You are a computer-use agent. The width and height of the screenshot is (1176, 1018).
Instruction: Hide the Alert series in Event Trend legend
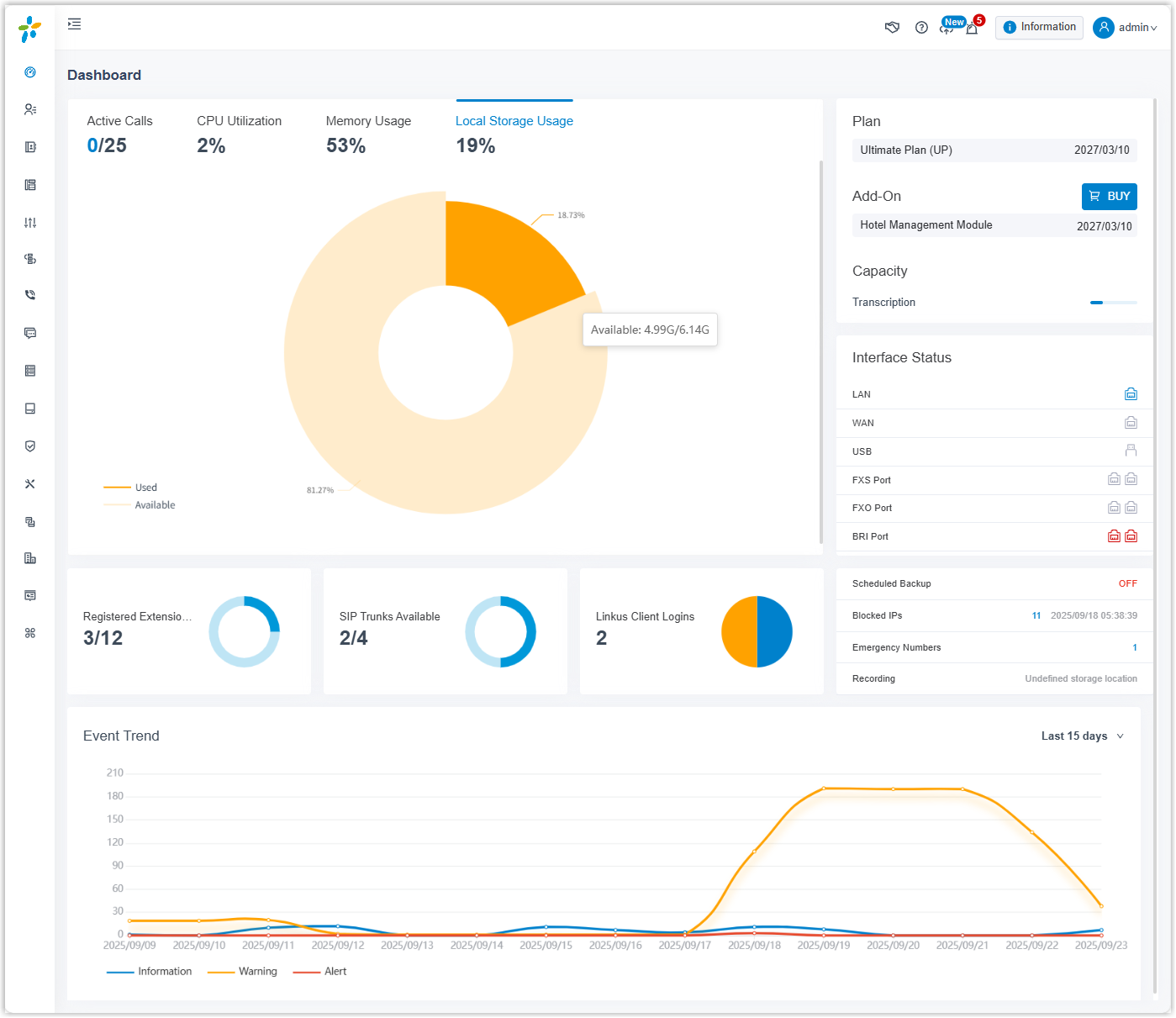pos(335,972)
